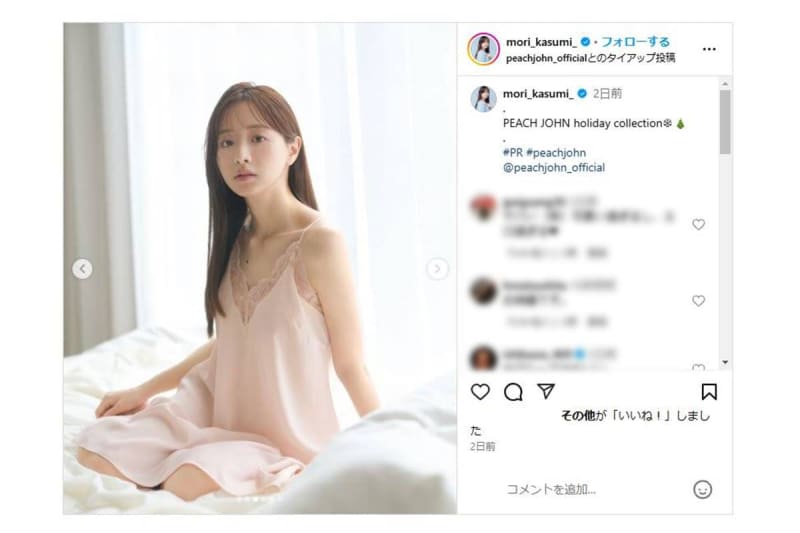The image size is (800, 533).
Task: Click peachjohn_official tie-up partner link in header
Action: pos(546,58)
